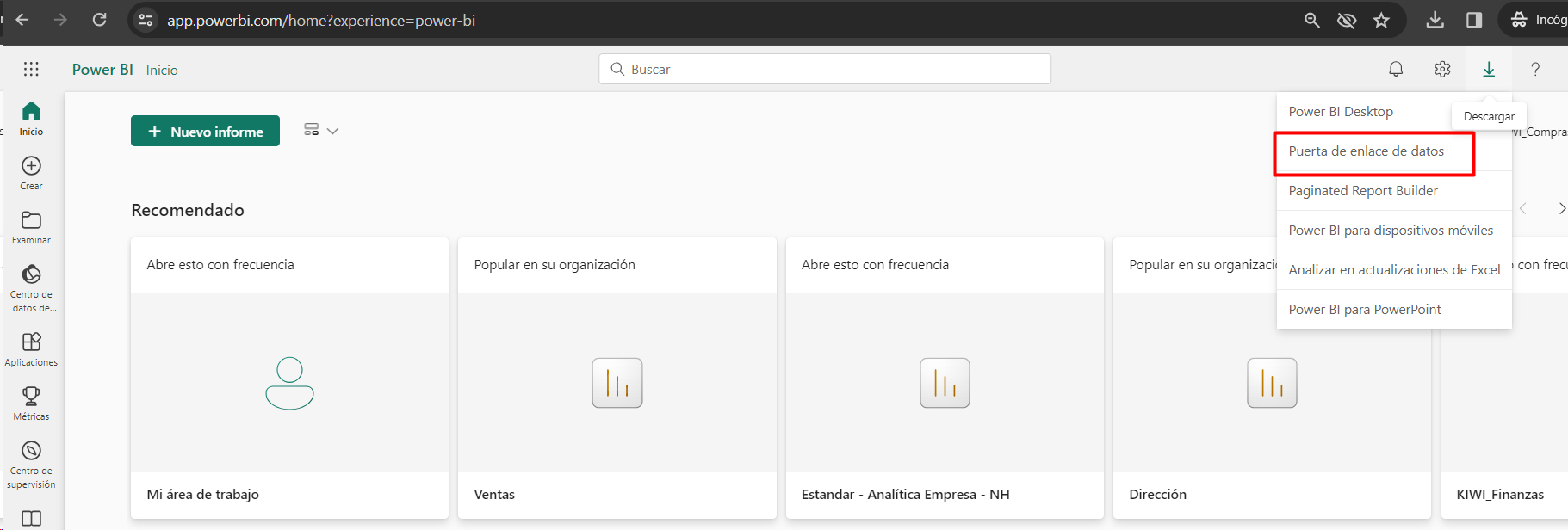This screenshot has width=1568, height=530.
Task: Click the Recomendado section heading
Action: pyautogui.click(x=188, y=210)
